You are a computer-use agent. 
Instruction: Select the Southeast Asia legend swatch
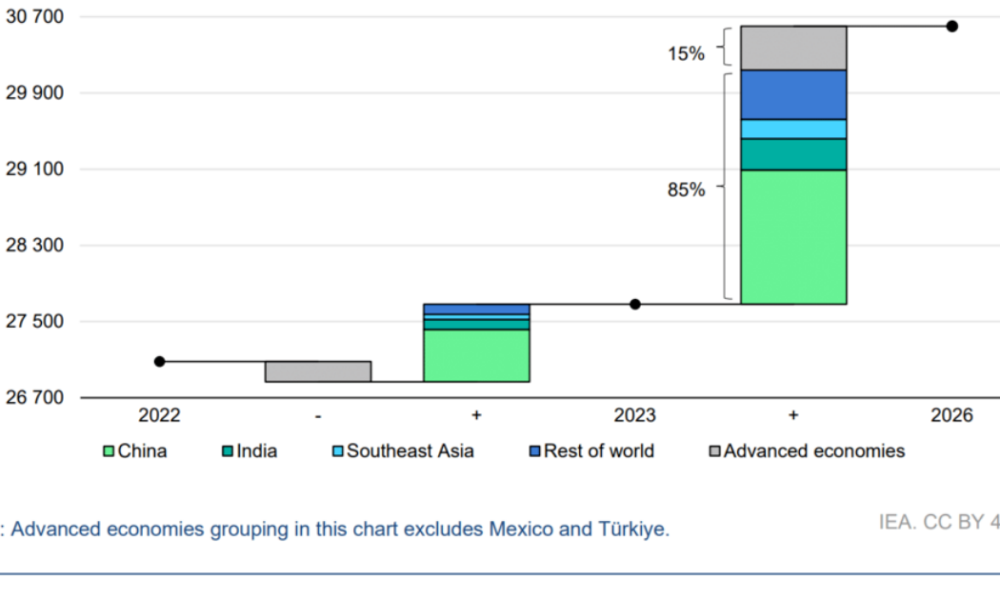click(x=338, y=452)
